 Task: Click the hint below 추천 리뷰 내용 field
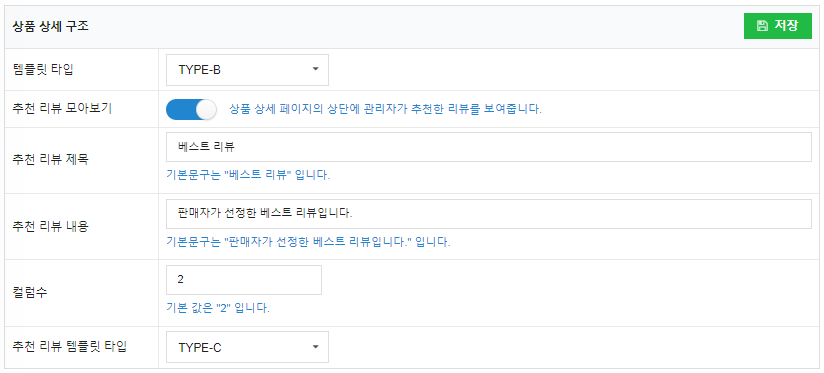click(x=308, y=242)
